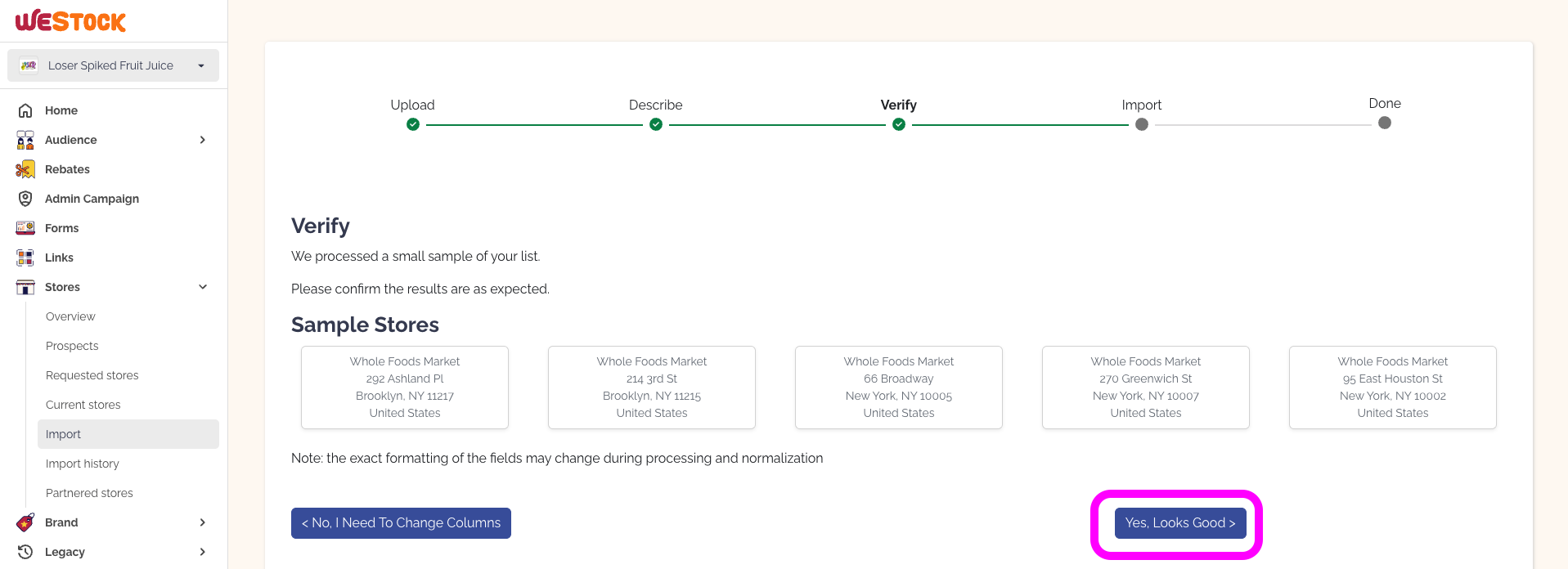Expand the Legacy submenu chevron
The width and height of the screenshot is (1568, 569).
click(202, 552)
